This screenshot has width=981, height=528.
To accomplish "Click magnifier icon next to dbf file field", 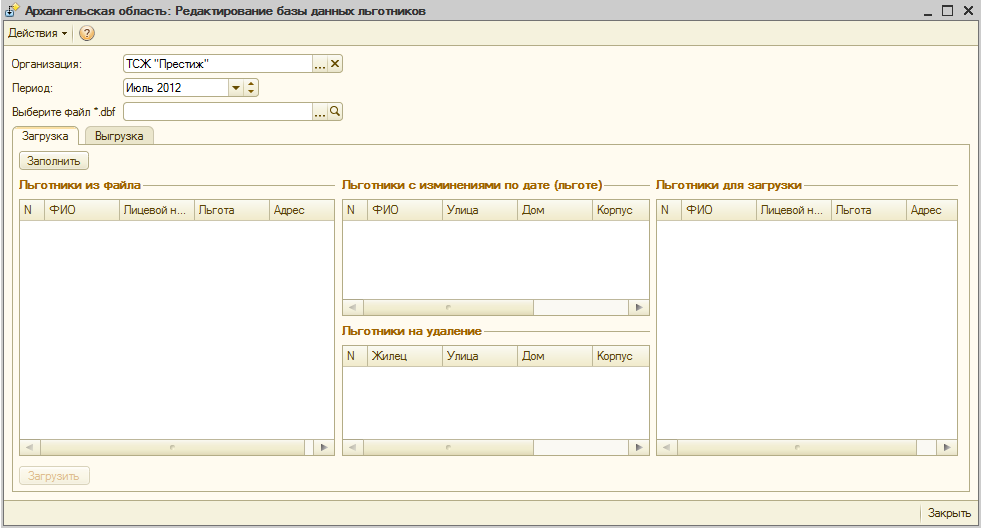I will click(336, 112).
